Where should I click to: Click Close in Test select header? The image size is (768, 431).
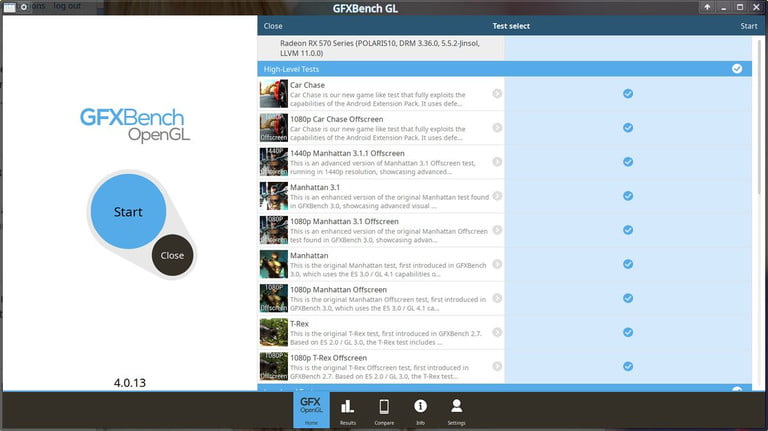(x=273, y=26)
